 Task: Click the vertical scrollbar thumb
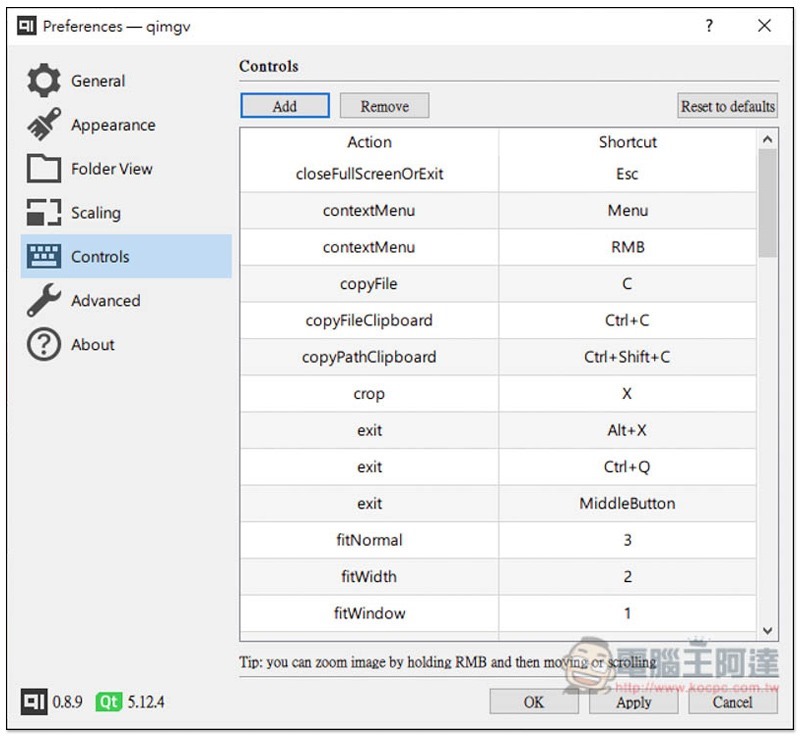767,203
